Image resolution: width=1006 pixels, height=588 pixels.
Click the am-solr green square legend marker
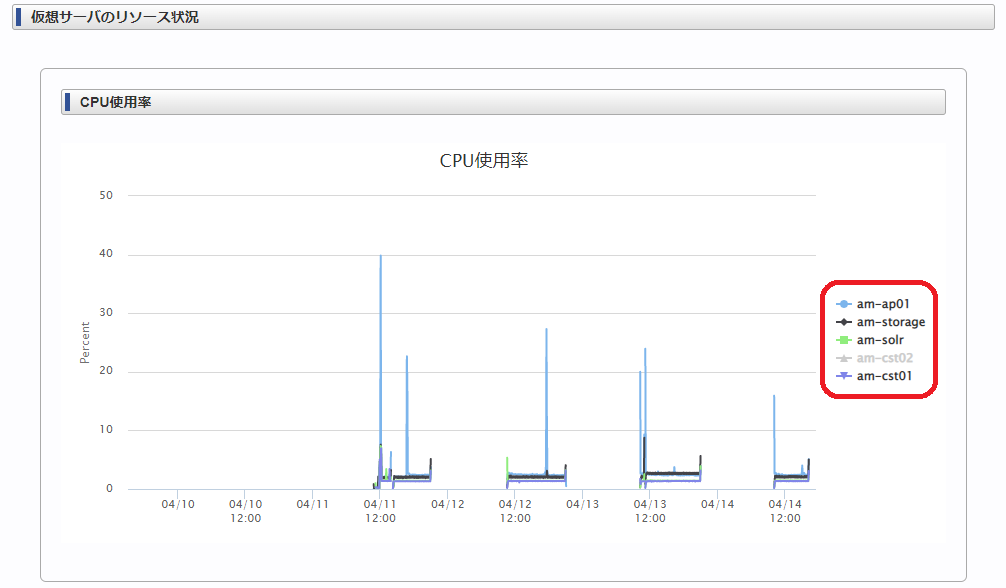coord(844,340)
